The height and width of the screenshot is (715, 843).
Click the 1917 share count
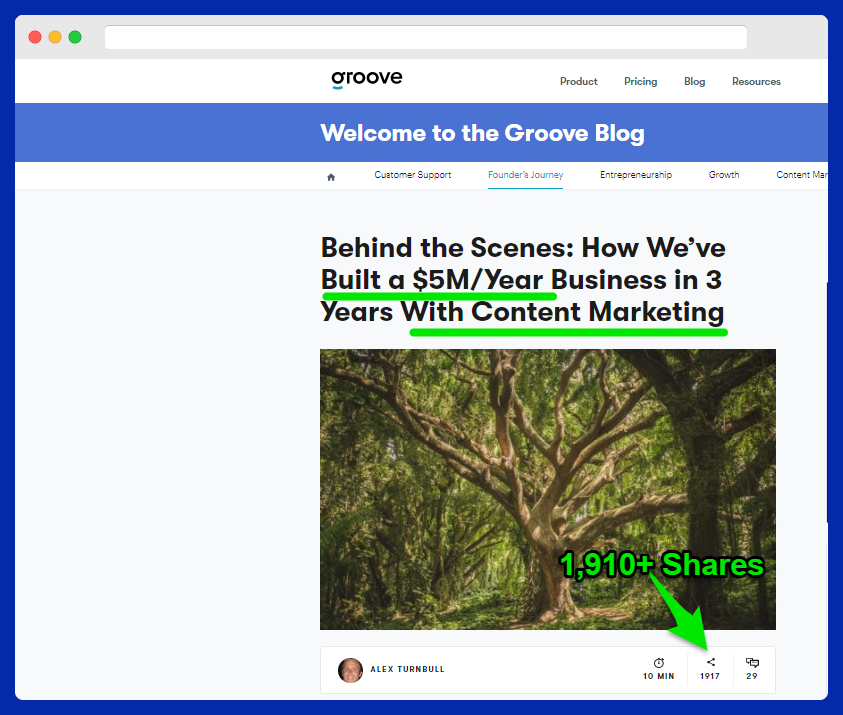[710, 676]
